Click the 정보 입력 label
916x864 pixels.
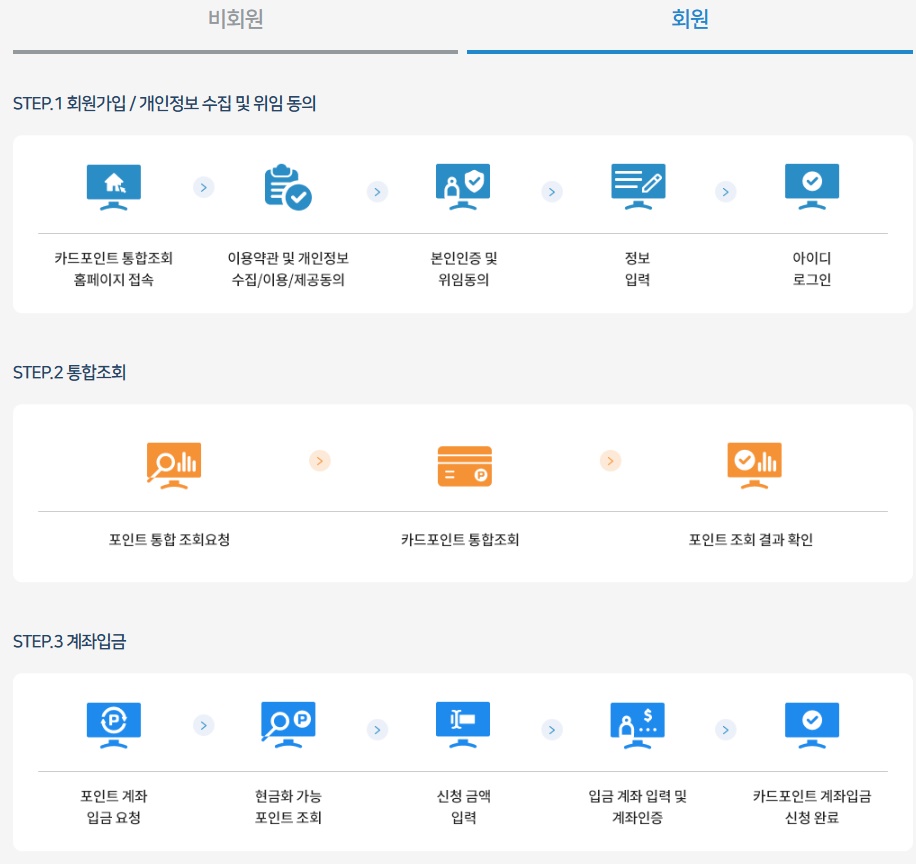637,269
